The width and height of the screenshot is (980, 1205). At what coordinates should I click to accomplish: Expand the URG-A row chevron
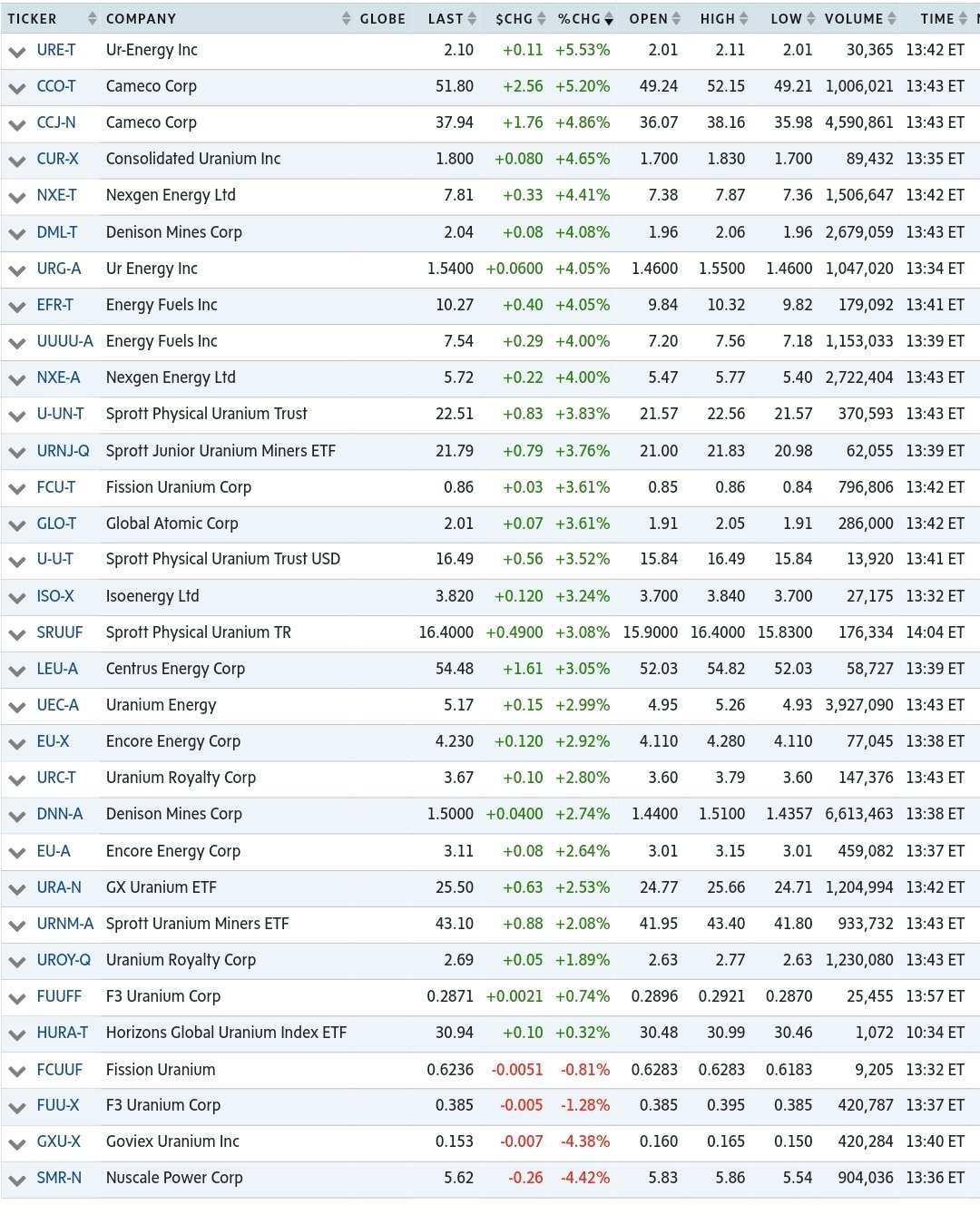pyautogui.click(x=16, y=270)
